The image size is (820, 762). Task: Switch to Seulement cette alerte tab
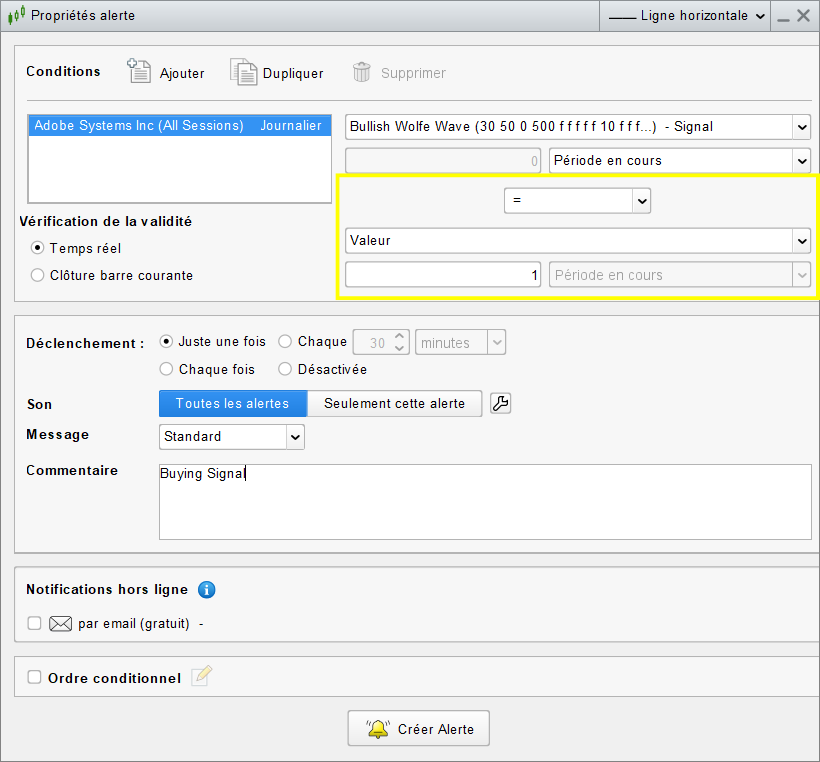pos(394,403)
